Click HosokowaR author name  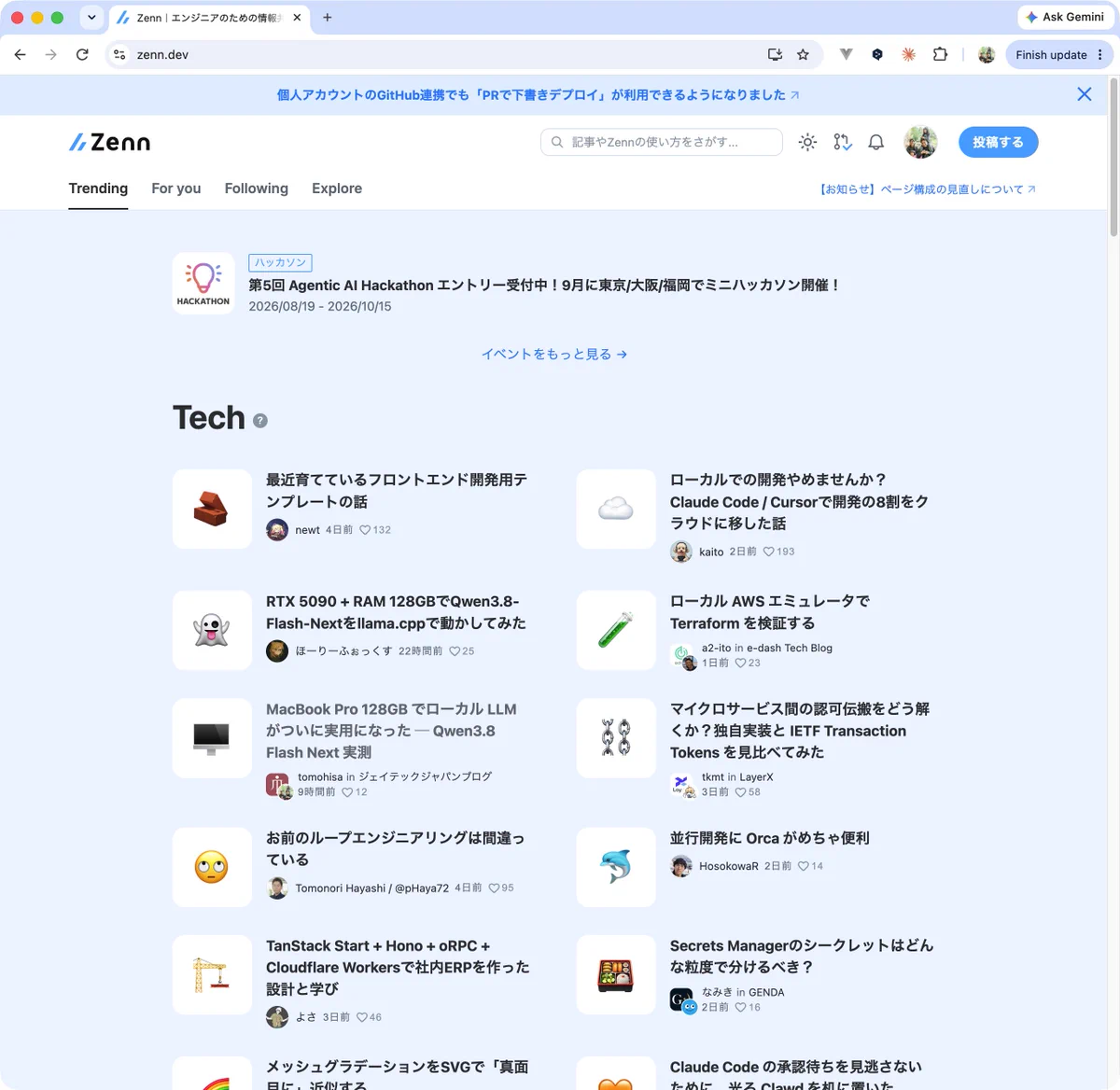(x=729, y=866)
